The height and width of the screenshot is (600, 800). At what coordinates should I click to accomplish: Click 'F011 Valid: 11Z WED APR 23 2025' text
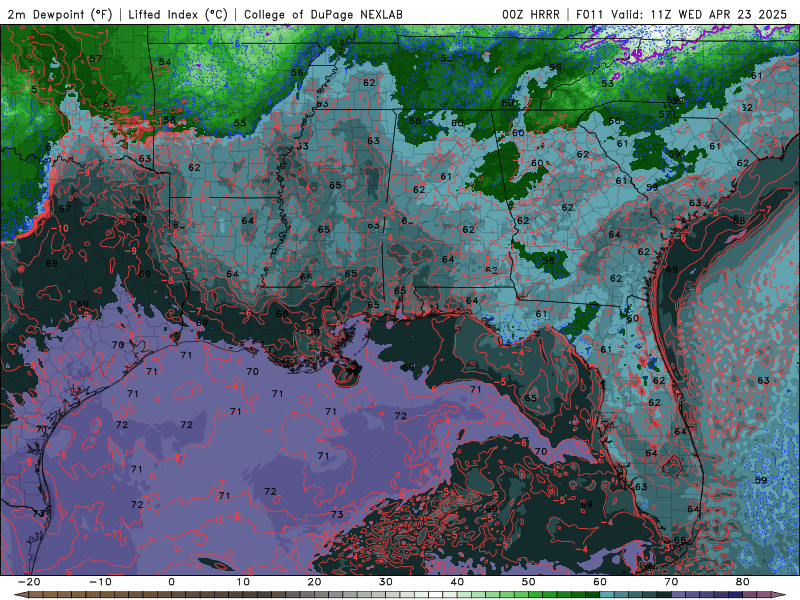pos(681,14)
